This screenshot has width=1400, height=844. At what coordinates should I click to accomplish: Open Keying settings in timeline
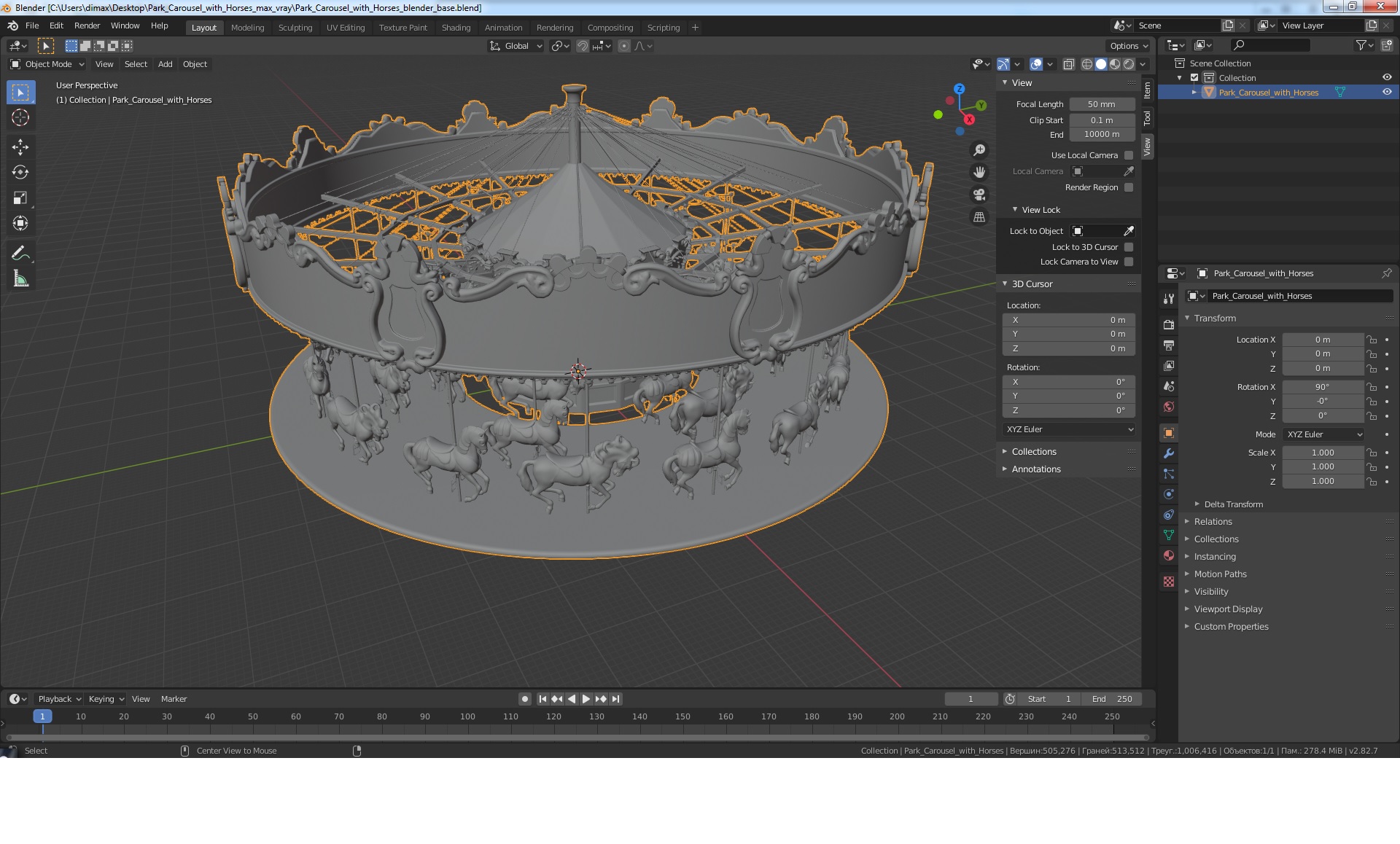(x=106, y=699)
